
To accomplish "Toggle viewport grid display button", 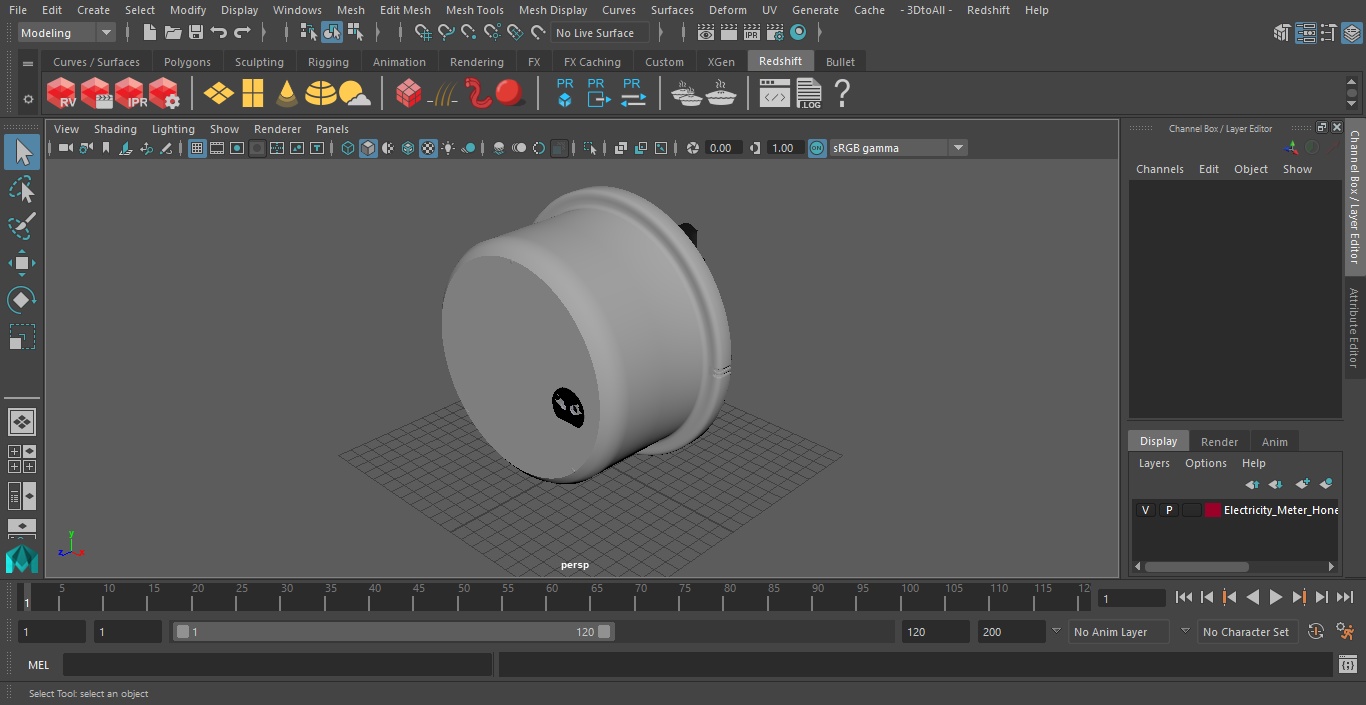I will coord(197,148).
